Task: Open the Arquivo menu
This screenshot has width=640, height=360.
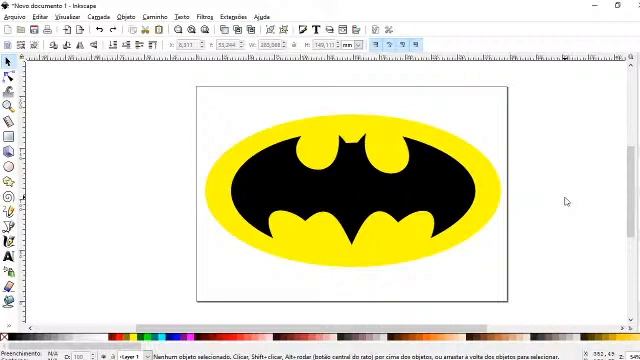Action: point(15,17)
